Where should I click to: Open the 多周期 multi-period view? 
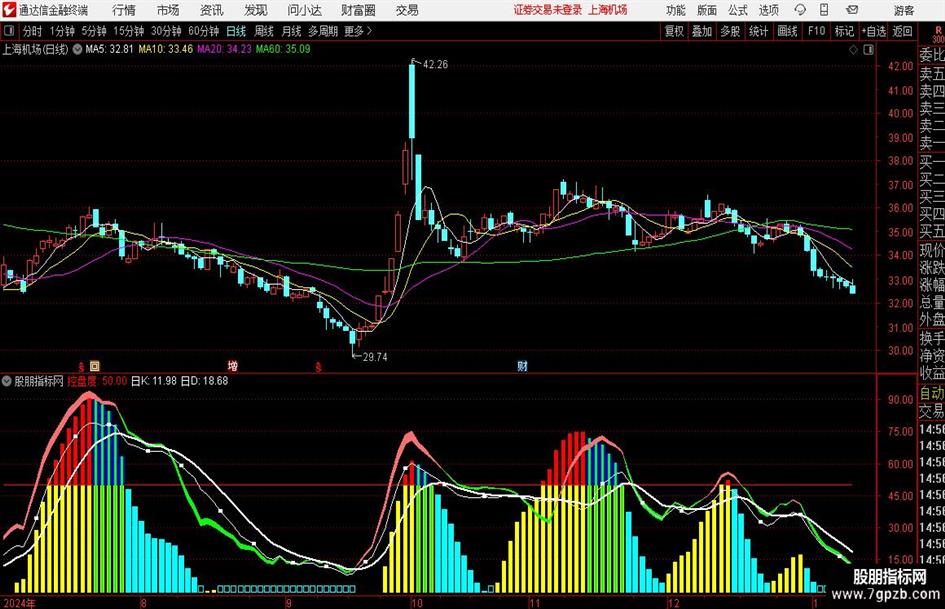click(x=322, y=31)
